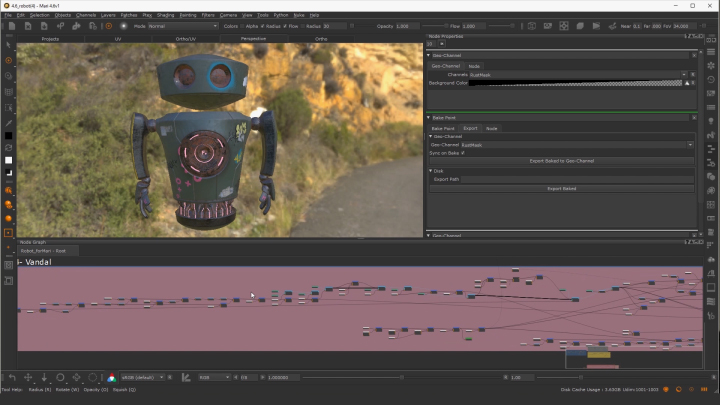
Task: Click the red circular brush mode icon
Action: (x=109, y=26)
